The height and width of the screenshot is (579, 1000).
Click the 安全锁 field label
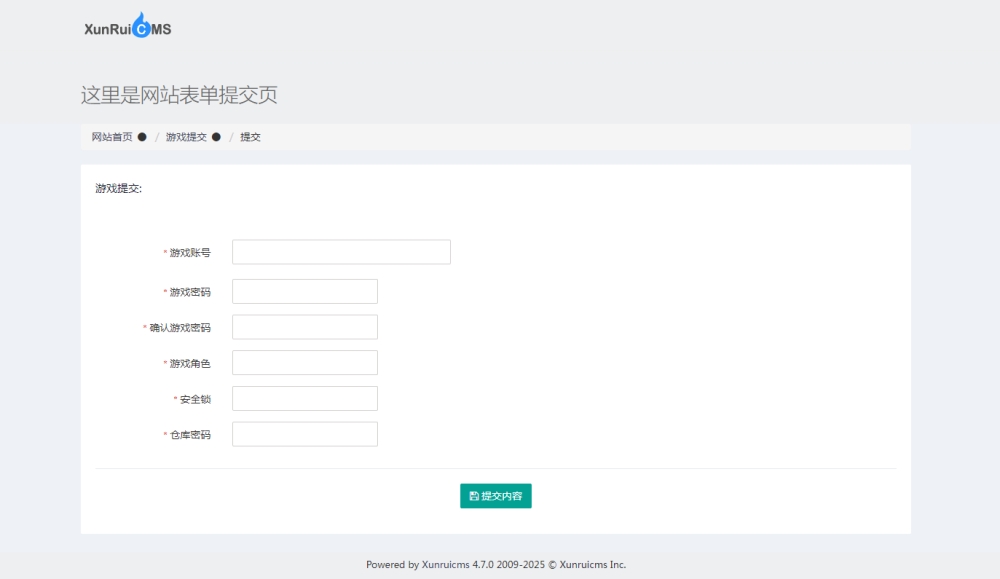(x=195, y=399)
